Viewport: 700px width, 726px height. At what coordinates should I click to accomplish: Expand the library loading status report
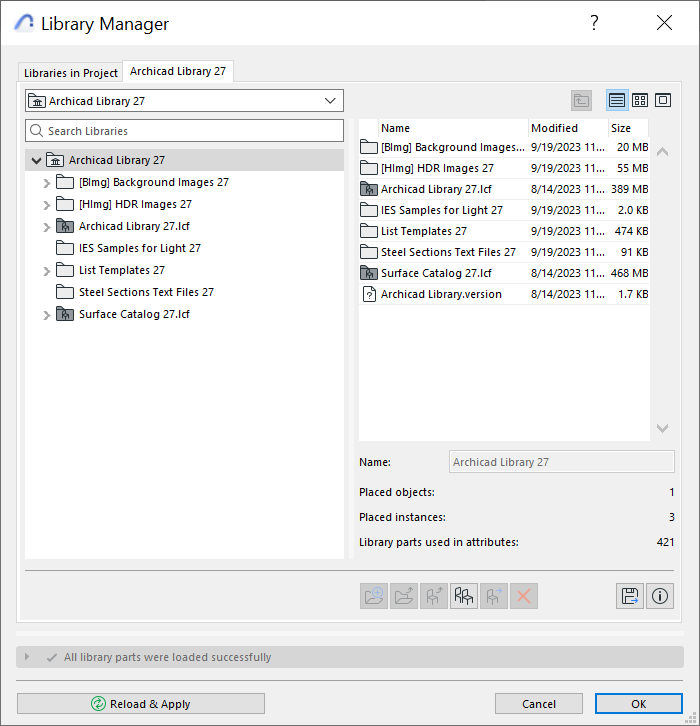pyautogui.click(x=27, y=657)
